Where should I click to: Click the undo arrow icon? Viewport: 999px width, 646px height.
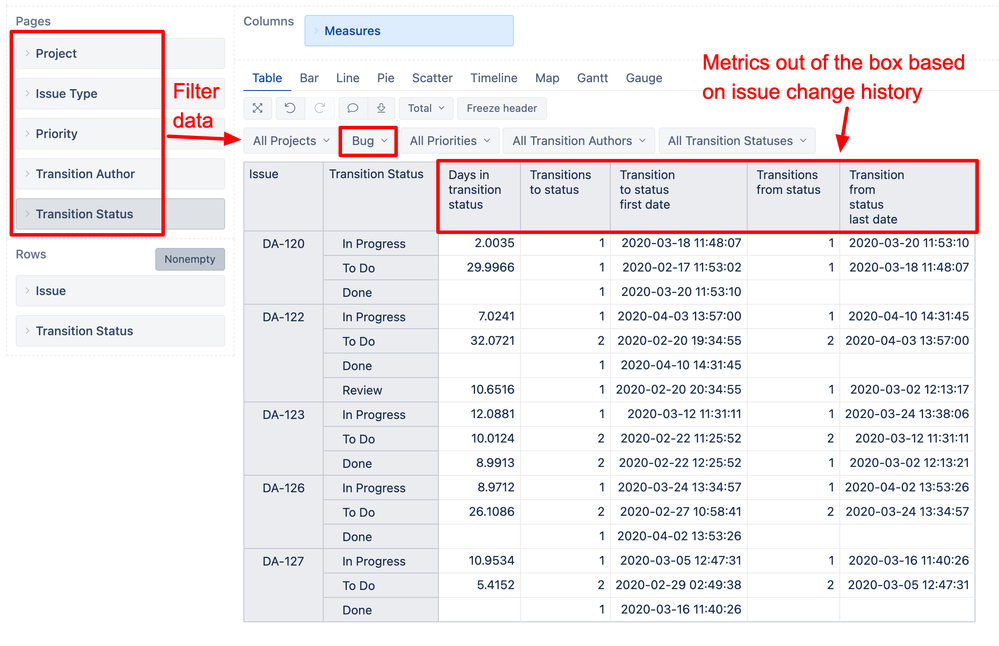(290, 108)
